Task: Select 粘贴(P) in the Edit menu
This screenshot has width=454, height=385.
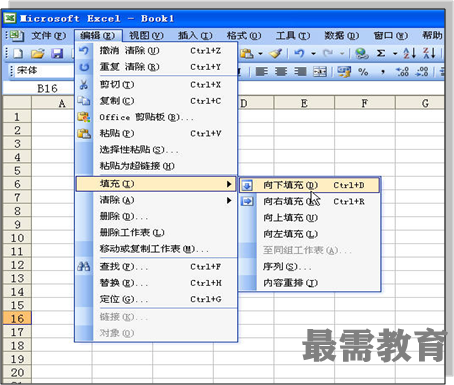Action: coord(156,133)
